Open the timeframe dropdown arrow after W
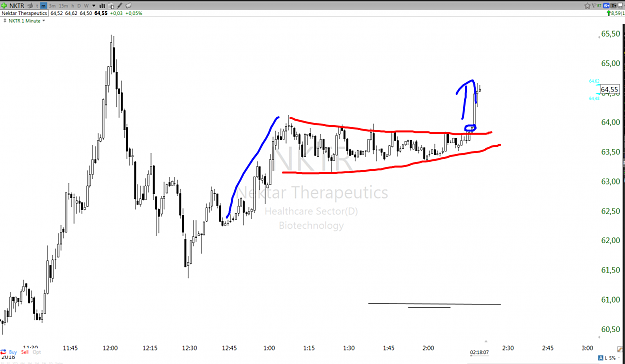This screenshot has height=364, width=625. tap(94, 6)
